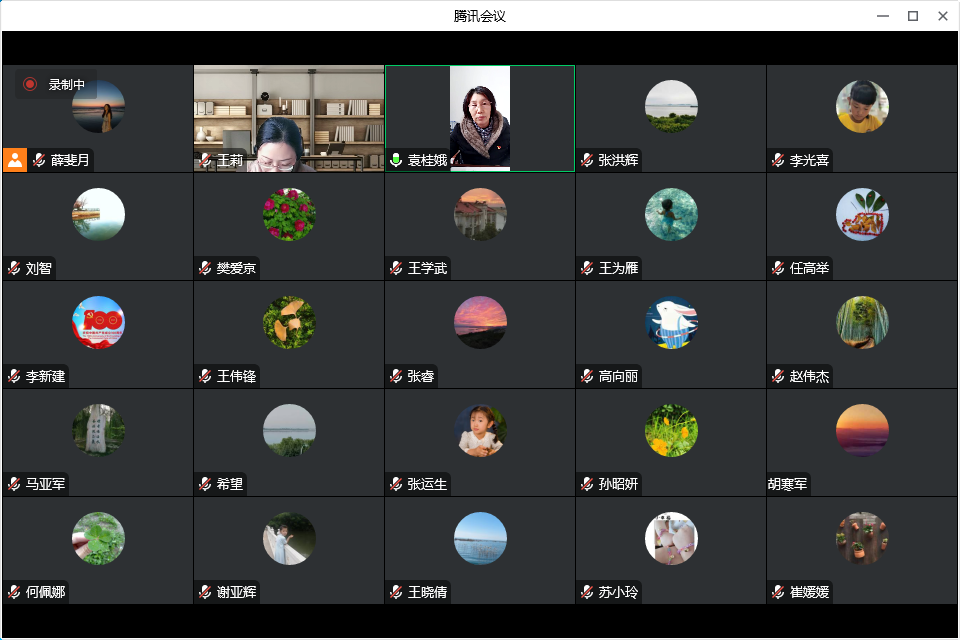Click muted microphone icon next to 希望
960x640 pixels.
[205, 484]
